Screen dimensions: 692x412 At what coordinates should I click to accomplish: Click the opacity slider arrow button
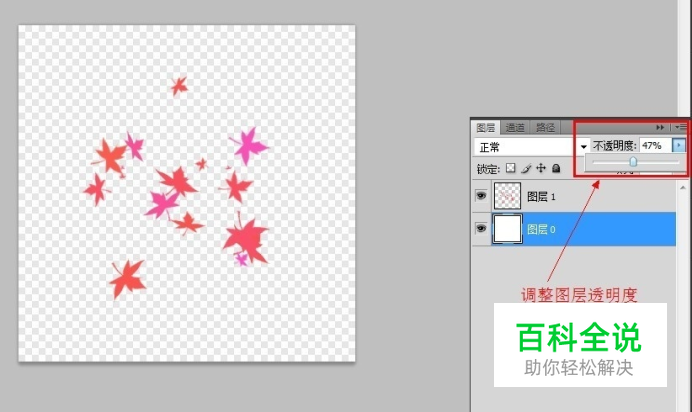(678, 145)
